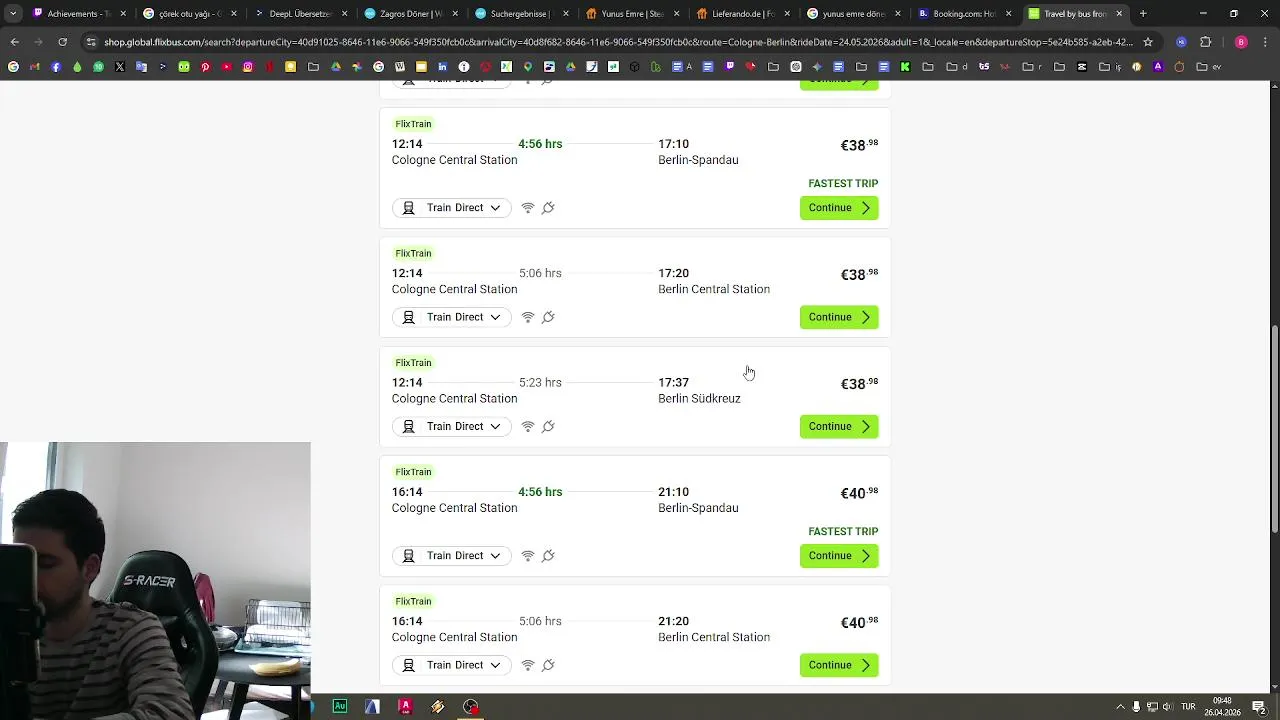Image resolution: width=1280 pixels, height=720 pixels.
Task: Open CapCut bookmark icon
Action: coord(1082,67)
